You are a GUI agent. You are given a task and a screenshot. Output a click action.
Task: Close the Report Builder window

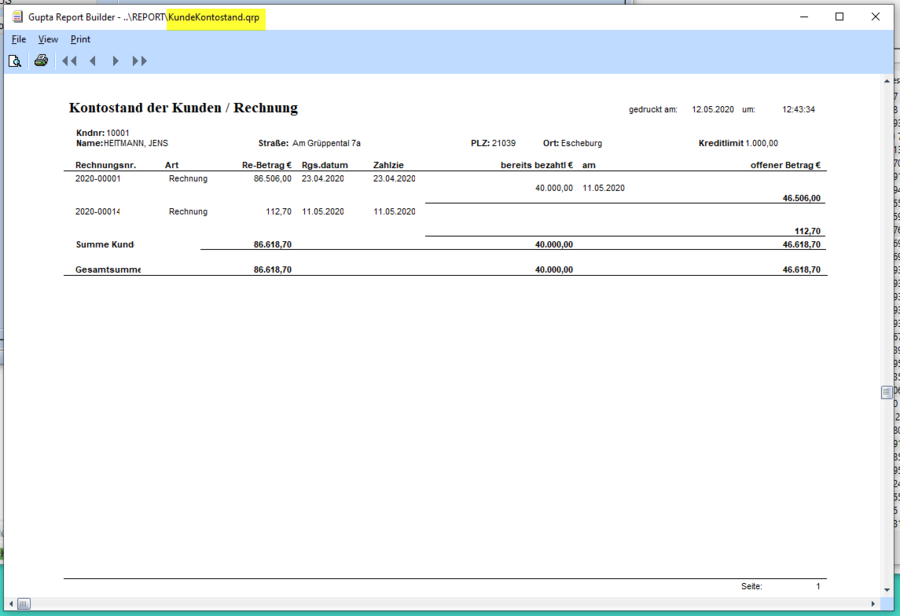tap(876, 17)
